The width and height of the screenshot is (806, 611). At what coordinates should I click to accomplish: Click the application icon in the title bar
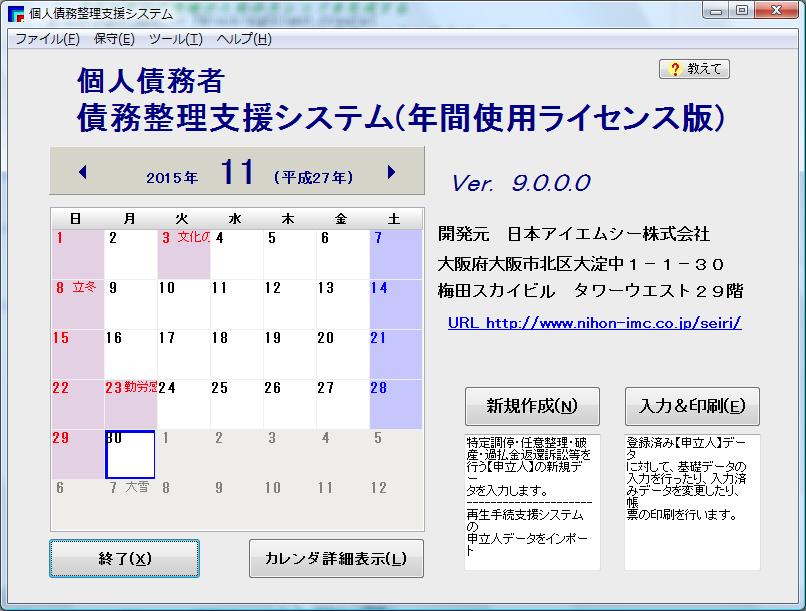pos(12,13)
